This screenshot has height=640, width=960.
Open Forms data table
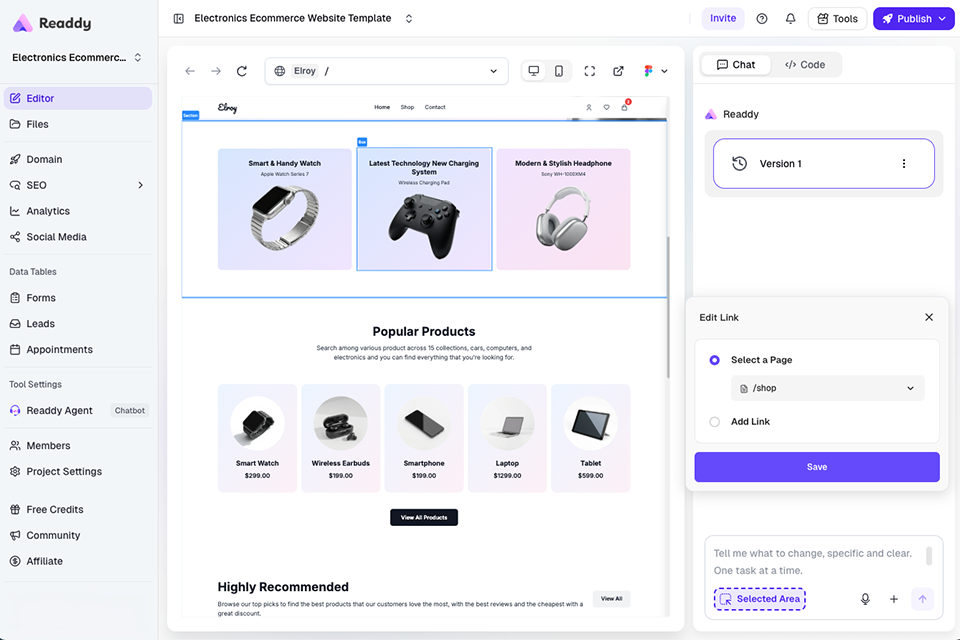coord(78,298)
